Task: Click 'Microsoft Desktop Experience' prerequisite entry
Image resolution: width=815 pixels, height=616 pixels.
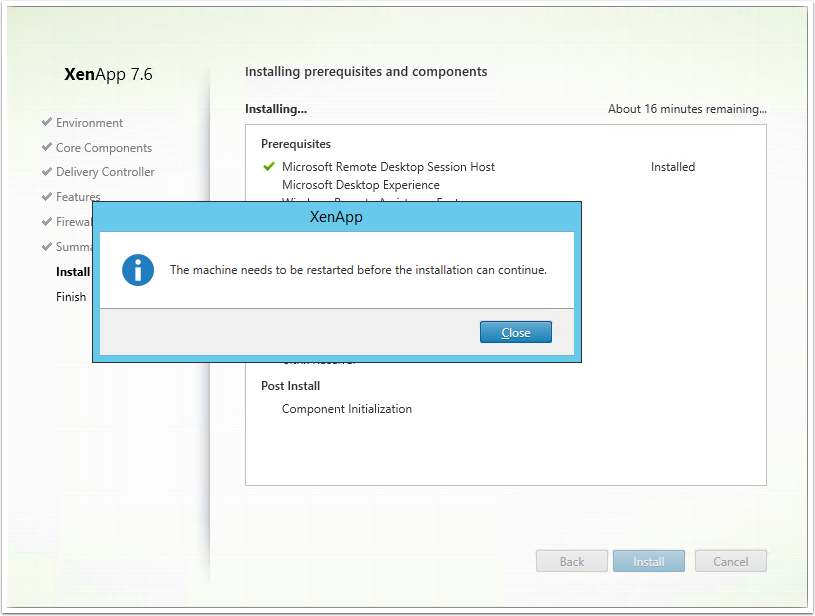Action: point(361,185)
